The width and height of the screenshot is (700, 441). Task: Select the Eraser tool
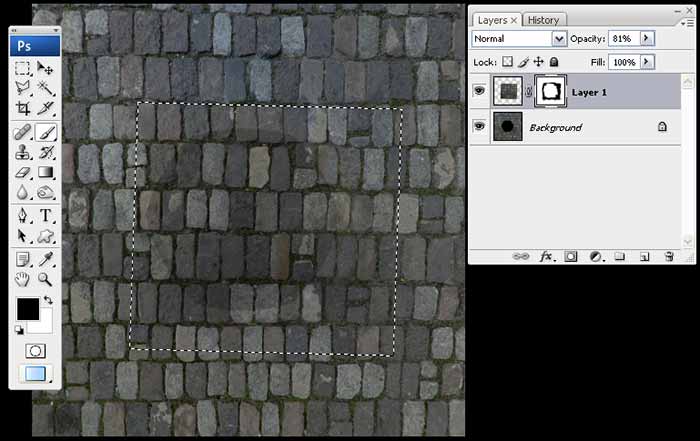coord(23,172)
